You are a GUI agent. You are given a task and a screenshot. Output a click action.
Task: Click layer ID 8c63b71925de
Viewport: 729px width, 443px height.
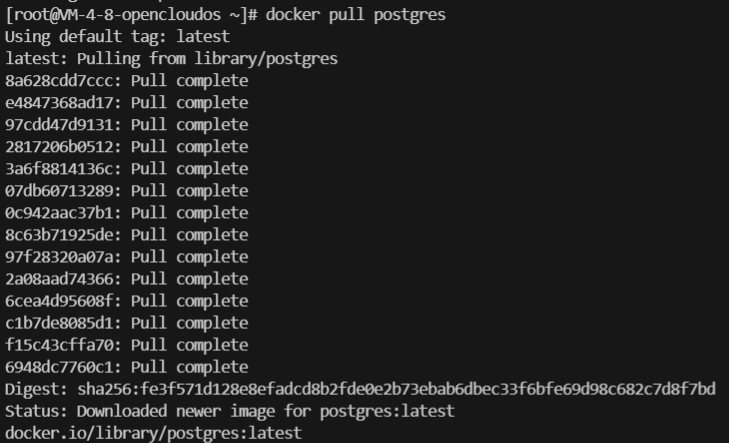click(x=63, y=234)
